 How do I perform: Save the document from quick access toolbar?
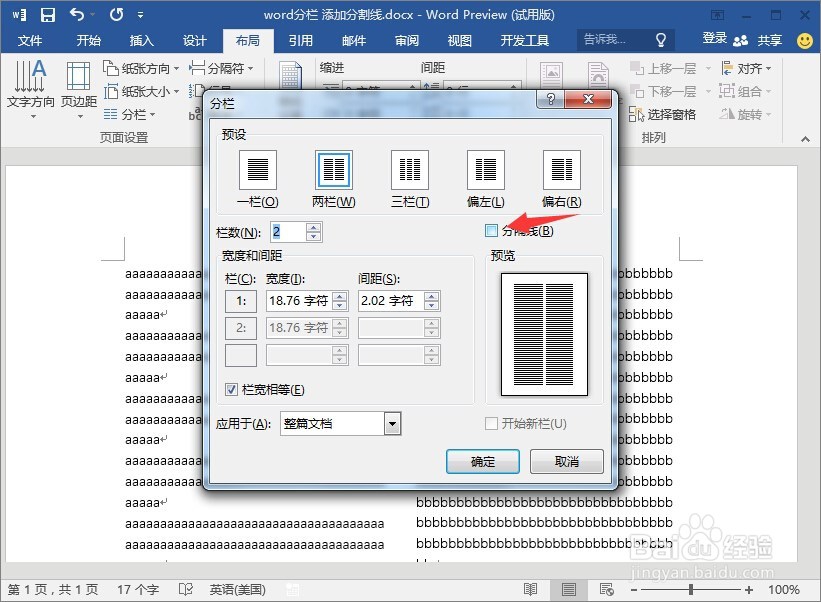coord(48,15)
